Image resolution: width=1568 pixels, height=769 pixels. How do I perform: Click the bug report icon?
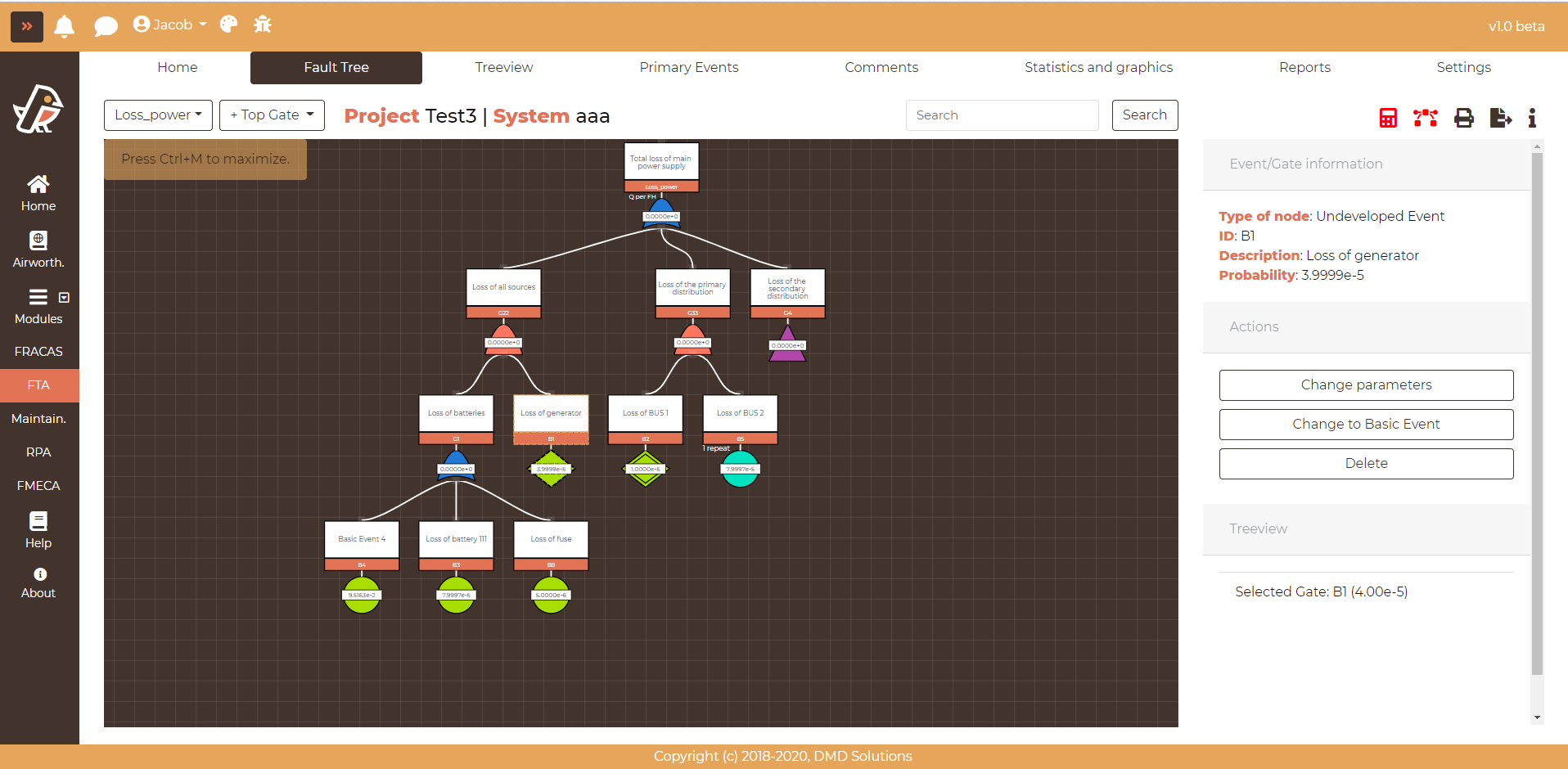coord(263,25)
